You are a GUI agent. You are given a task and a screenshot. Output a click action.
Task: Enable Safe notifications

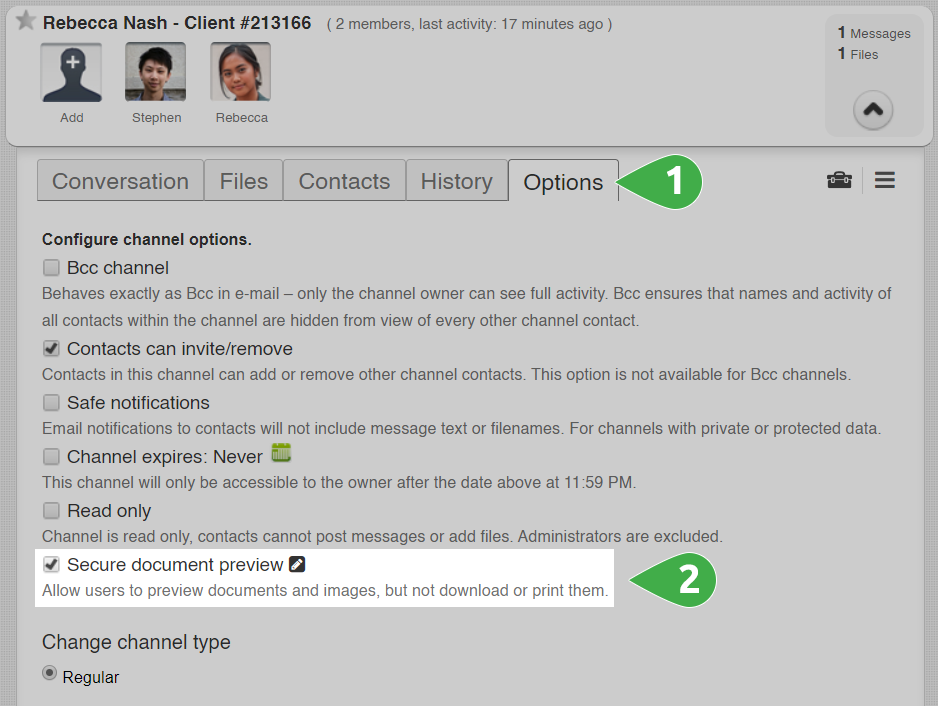click(x=50, y=402)
